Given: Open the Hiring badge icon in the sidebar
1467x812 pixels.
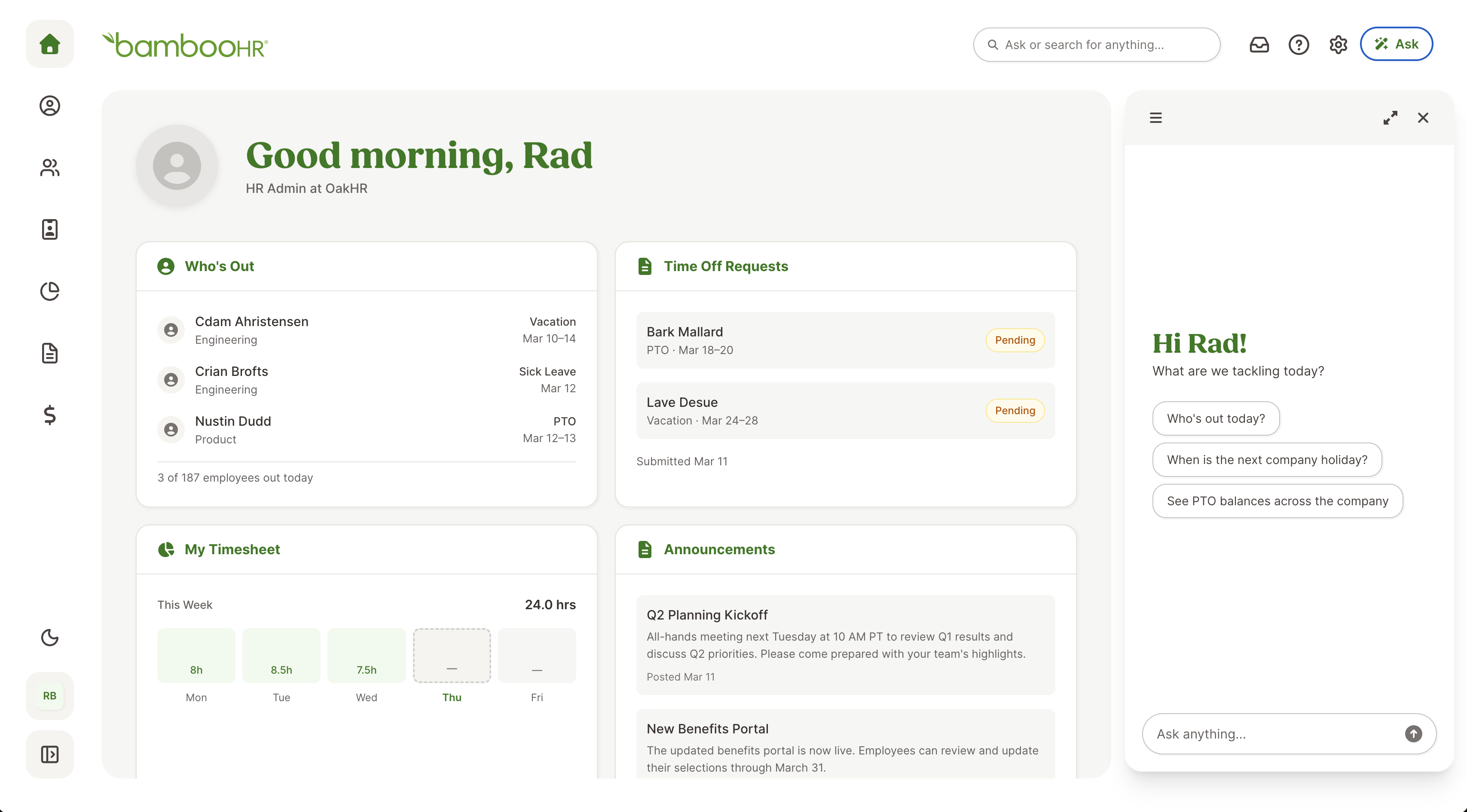Looking at the screenshot, I should [x=49, y=229].
